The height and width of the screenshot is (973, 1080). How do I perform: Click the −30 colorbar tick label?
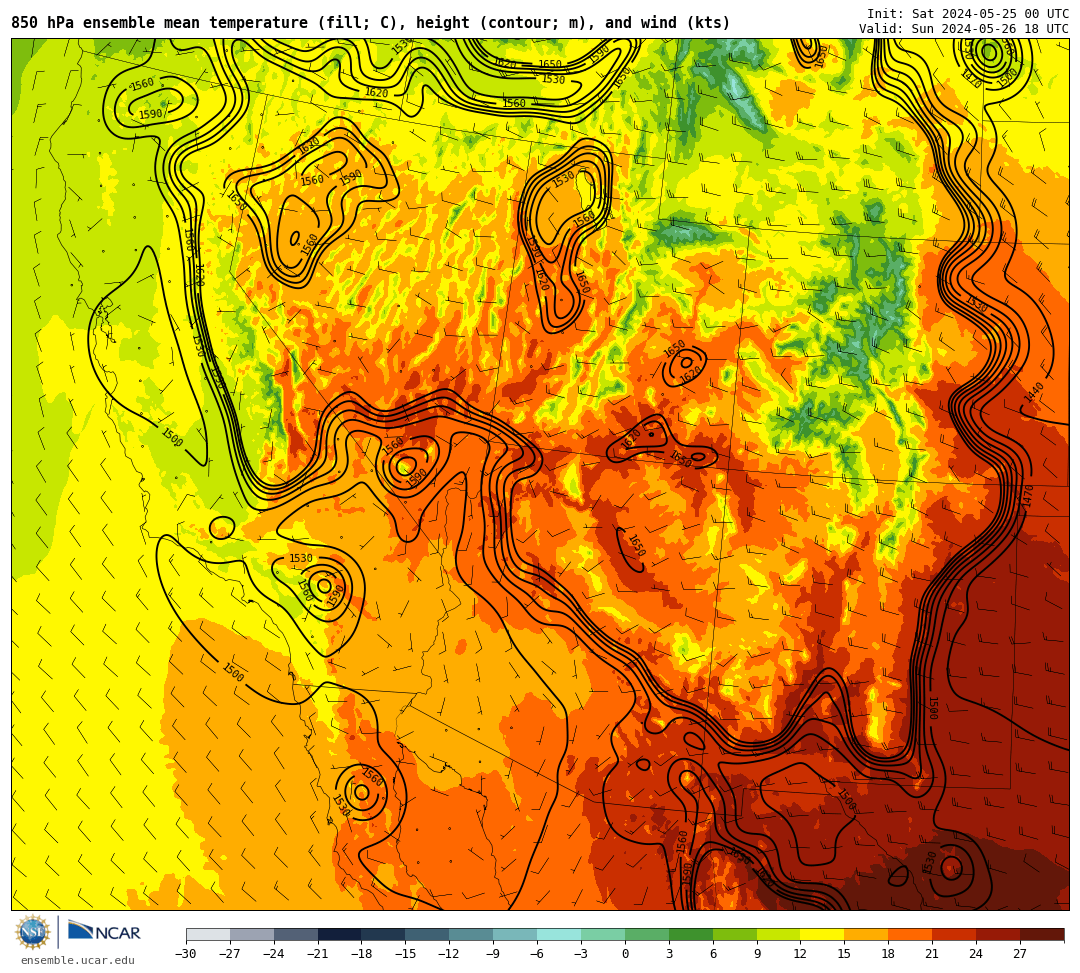click(186, 954)
